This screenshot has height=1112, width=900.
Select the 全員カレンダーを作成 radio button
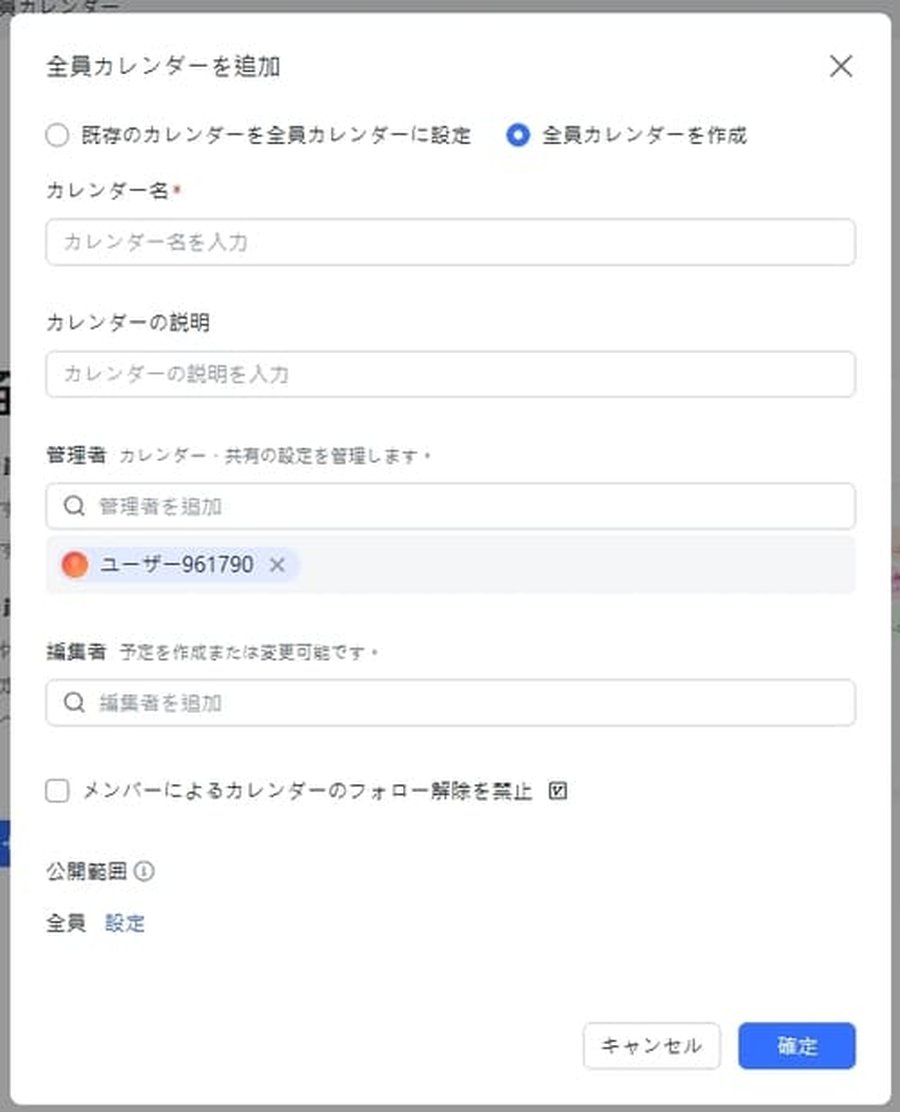517,134
